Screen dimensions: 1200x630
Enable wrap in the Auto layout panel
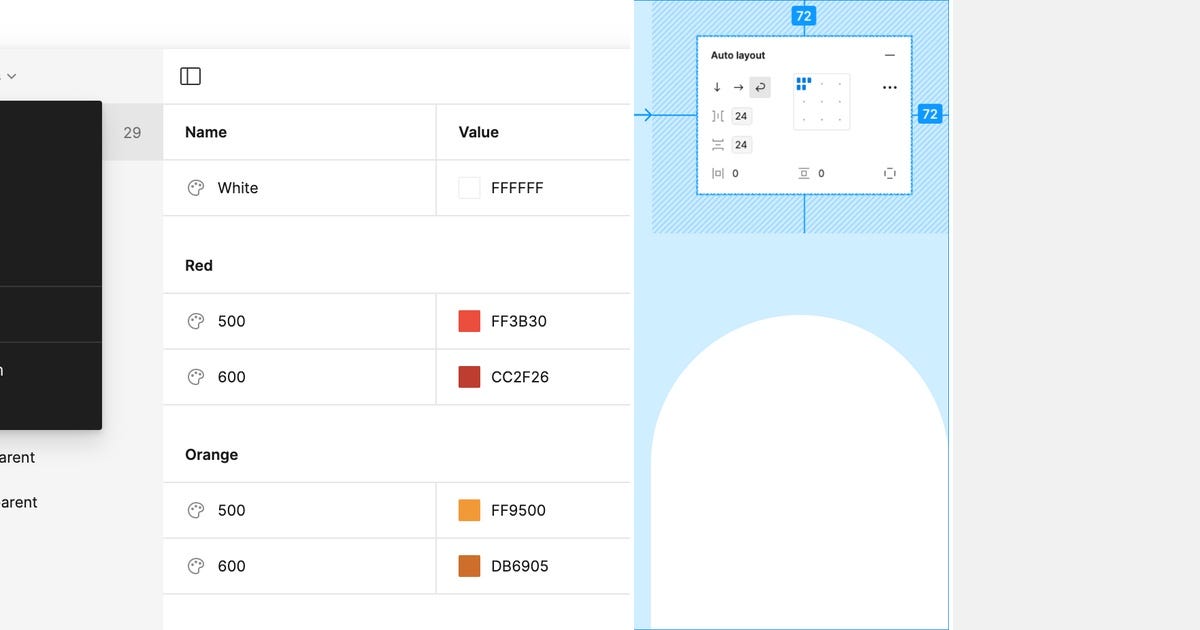click(x=760, y=87)
